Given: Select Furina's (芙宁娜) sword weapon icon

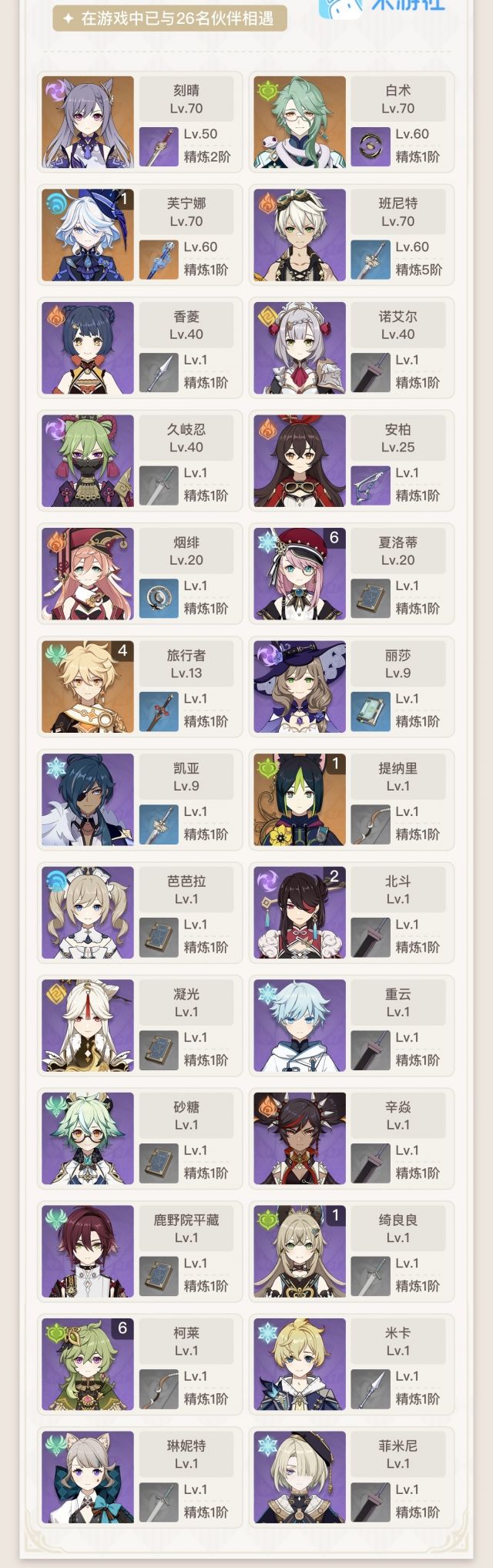Looking at the screenshot, I should (x=159, y=260).
